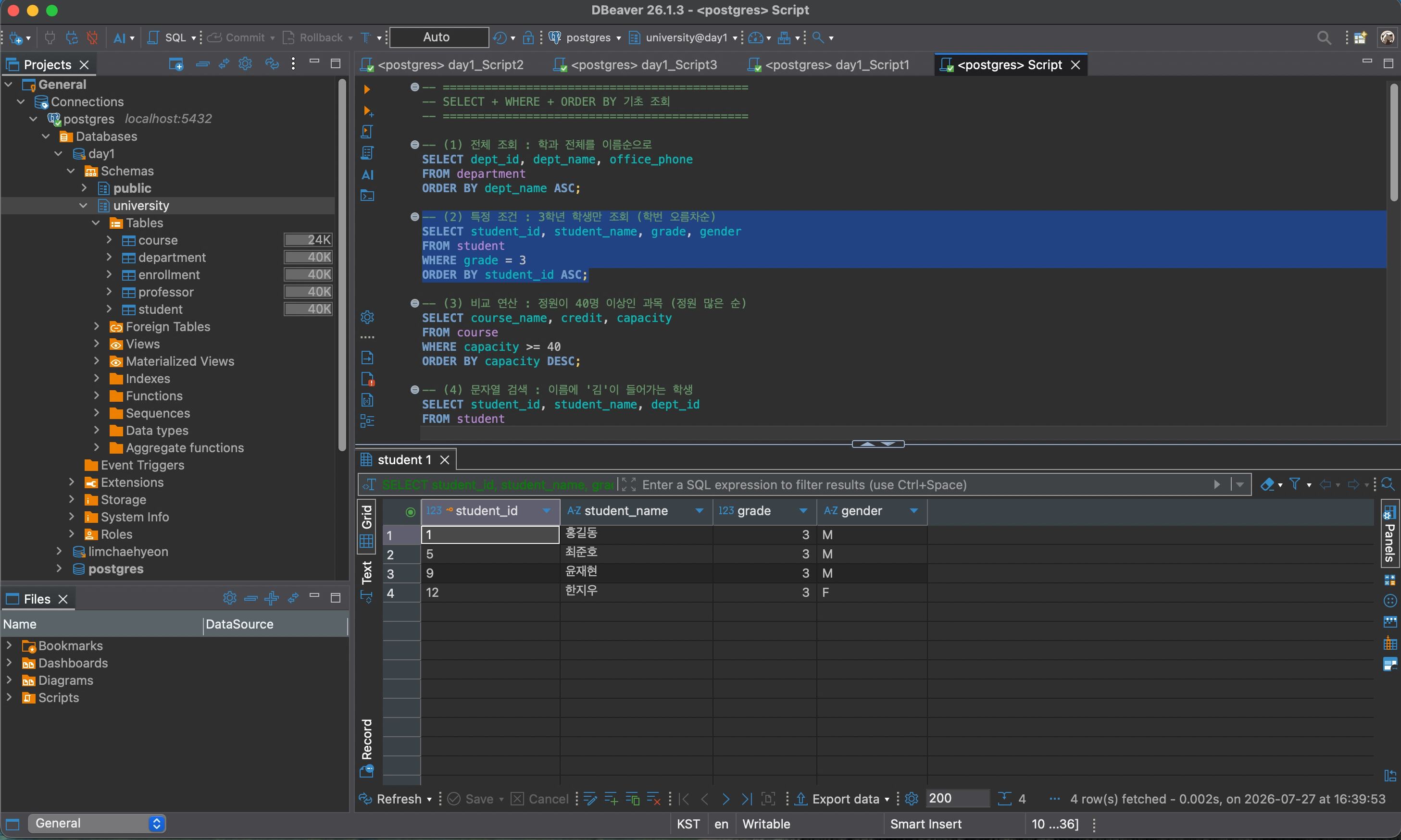Viewport: 1401px width, 840px height.
Task: Collapse the university schema node
Action: point(83,206)
